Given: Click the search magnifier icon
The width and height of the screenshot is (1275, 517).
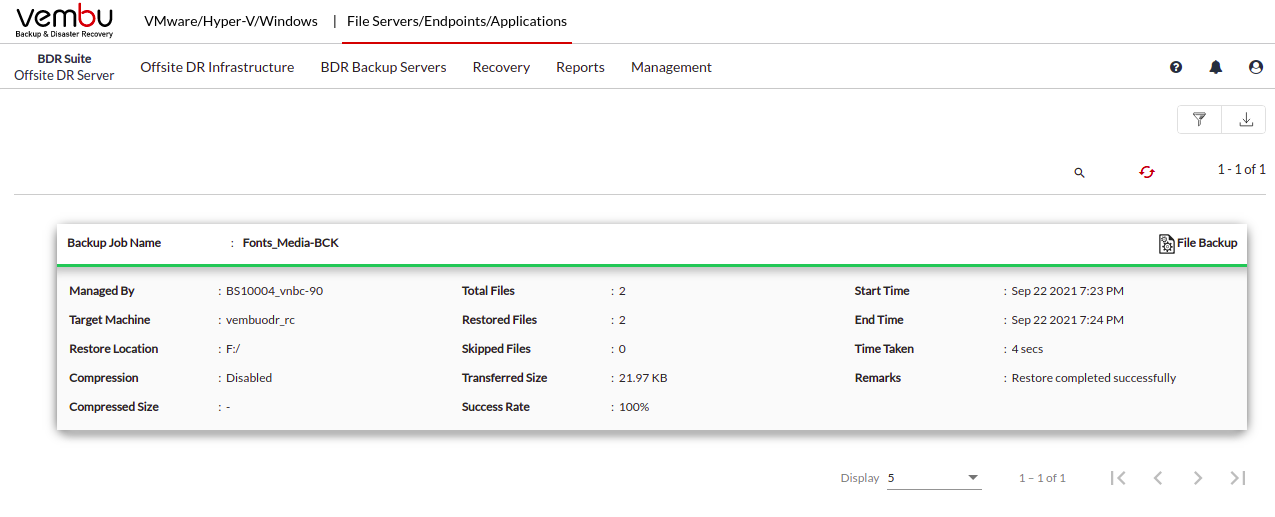Looking at the screenshot, I should [1079, 172].
